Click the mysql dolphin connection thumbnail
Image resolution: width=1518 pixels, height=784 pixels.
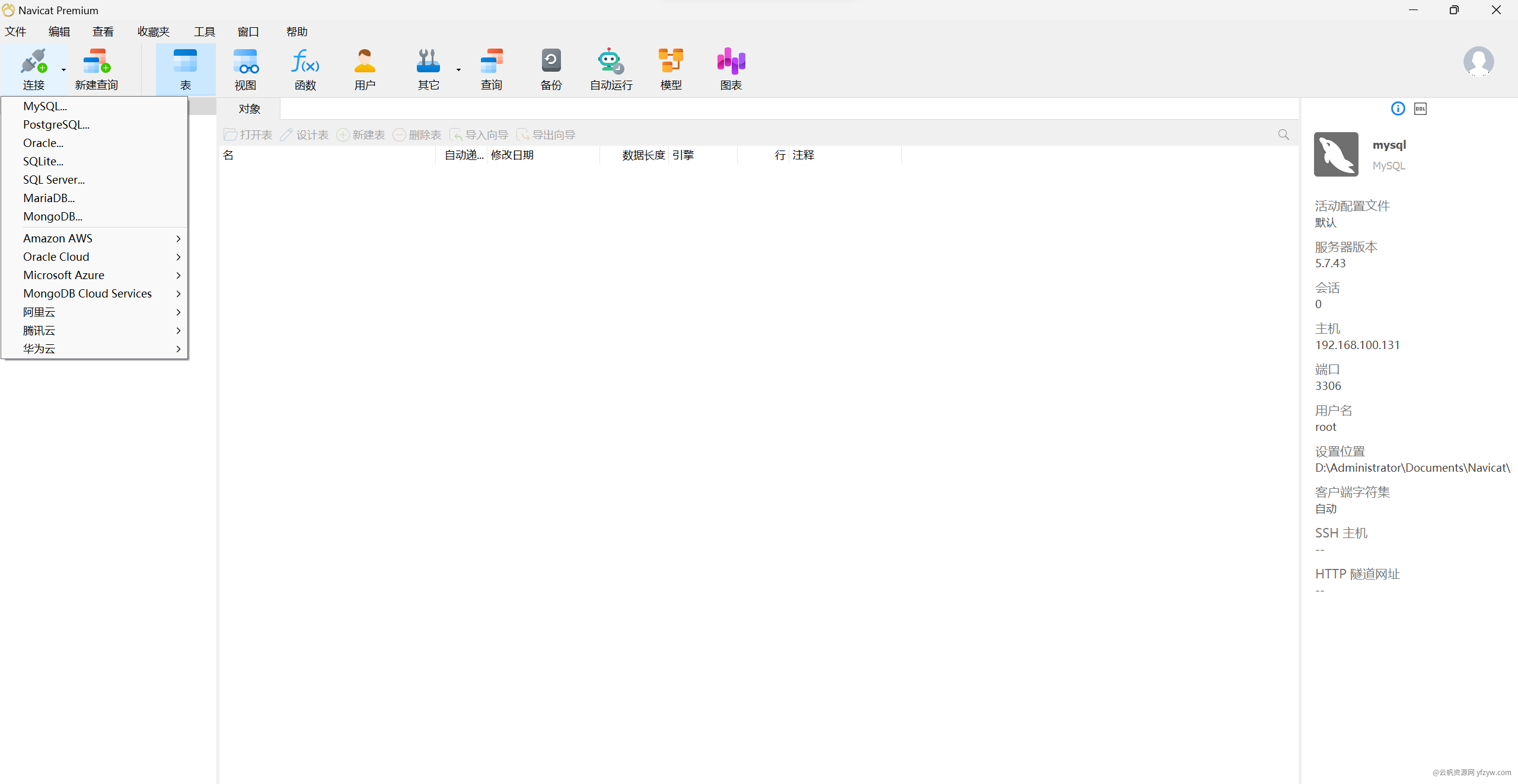pos(1335,154)
